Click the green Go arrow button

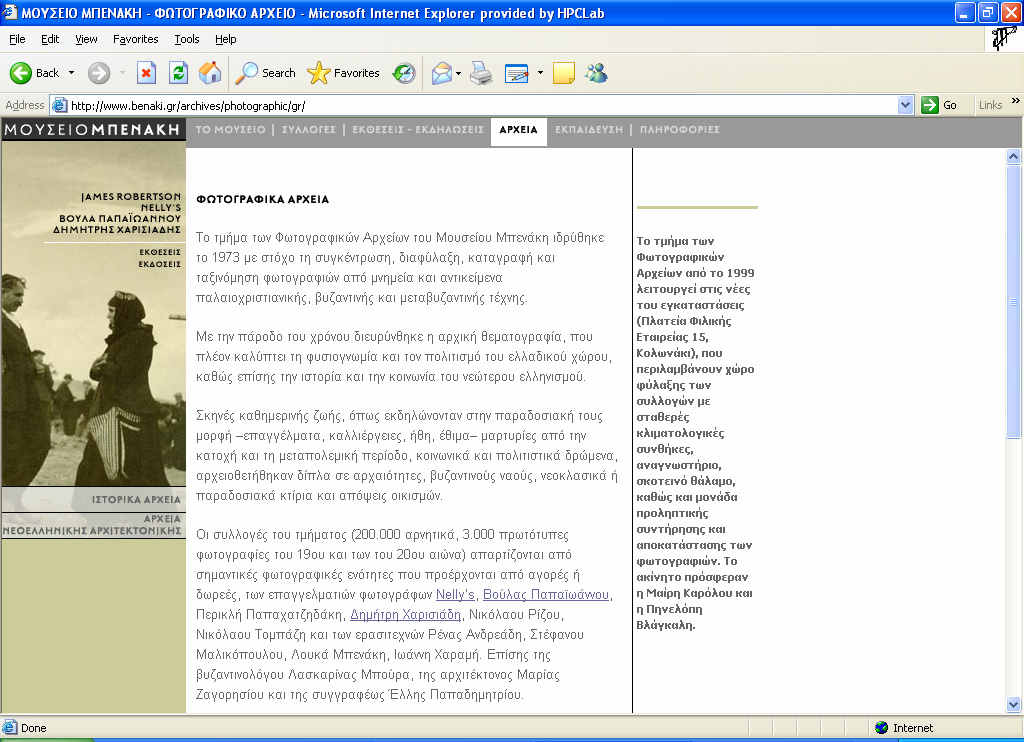click(x=929, y=105)
